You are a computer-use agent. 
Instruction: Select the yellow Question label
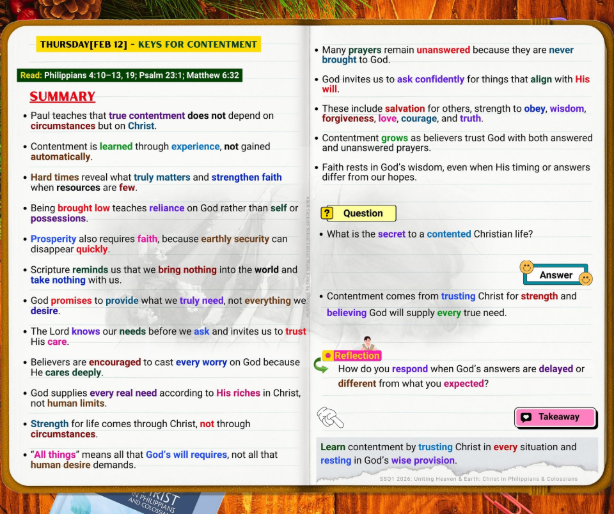click(x=362, y=213)
